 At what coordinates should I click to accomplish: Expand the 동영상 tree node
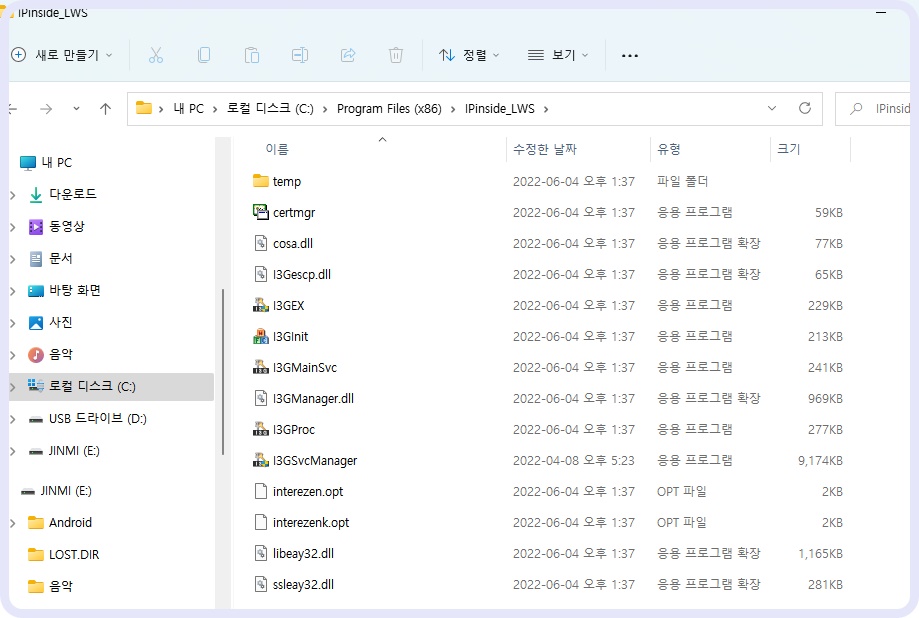point(13,227)
